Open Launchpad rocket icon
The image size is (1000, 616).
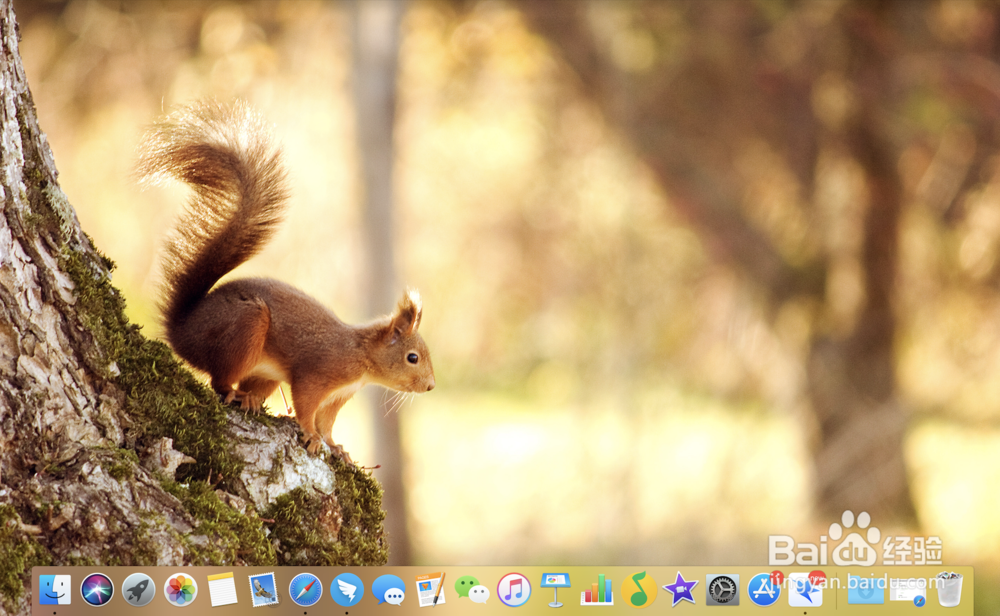point(138,589)
